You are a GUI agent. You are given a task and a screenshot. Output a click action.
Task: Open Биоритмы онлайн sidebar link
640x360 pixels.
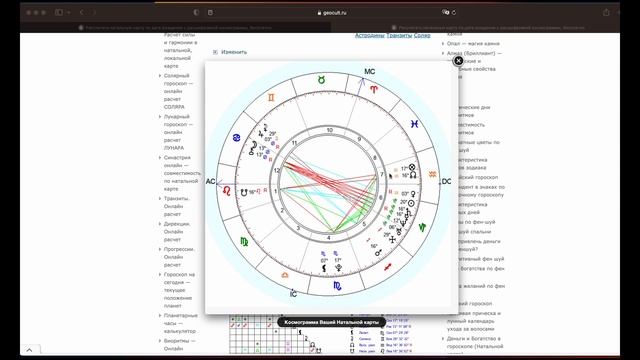coord(180,344)
